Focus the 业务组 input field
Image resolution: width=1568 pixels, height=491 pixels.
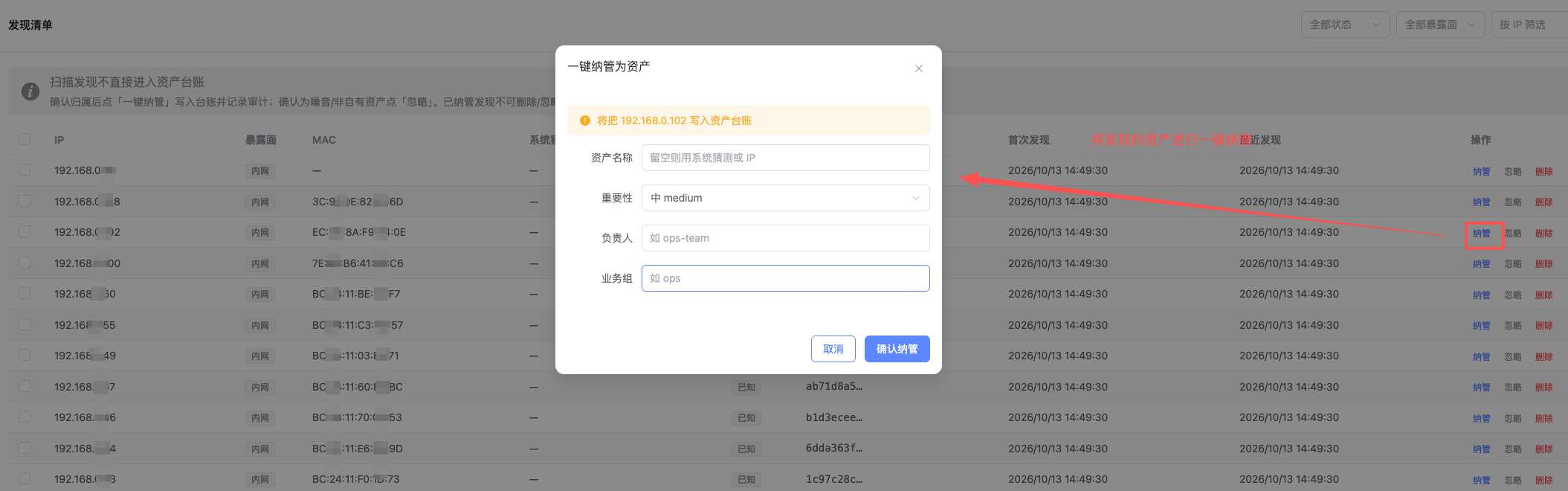point(785,278)
